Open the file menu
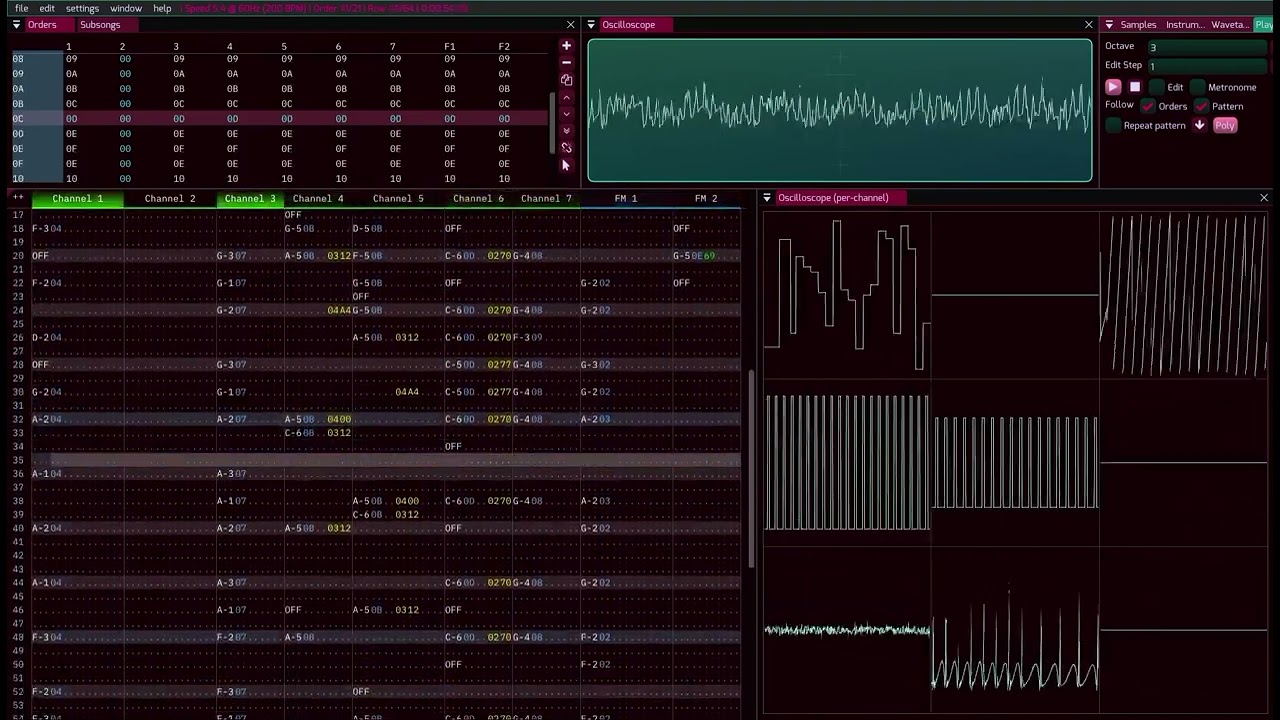This screenshot has width=1280, height=720. [21, 8]
